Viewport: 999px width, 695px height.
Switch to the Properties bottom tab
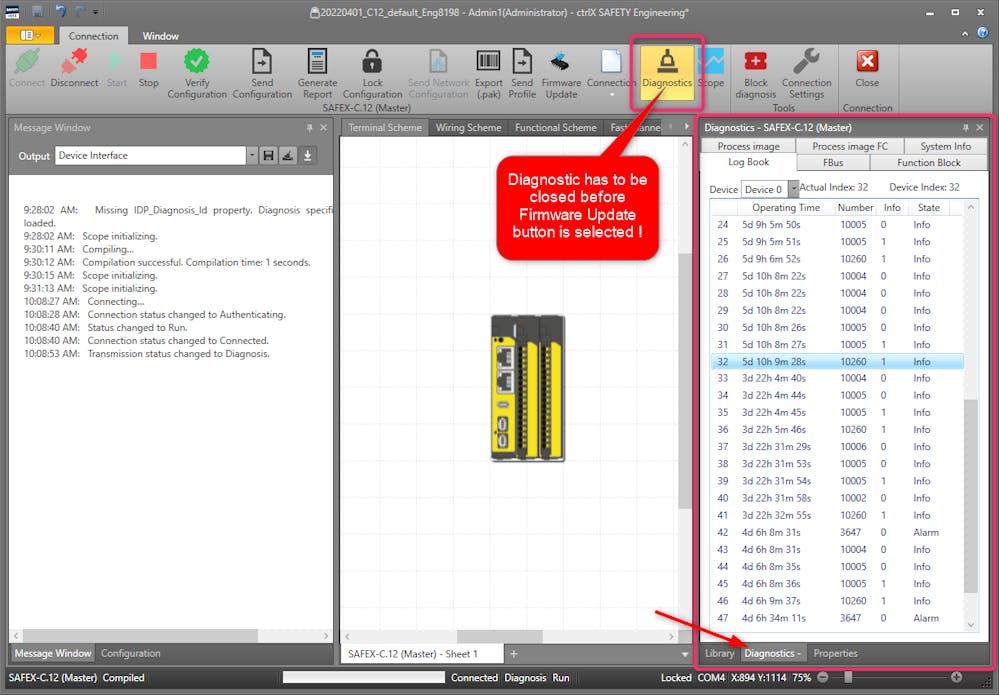835,654
